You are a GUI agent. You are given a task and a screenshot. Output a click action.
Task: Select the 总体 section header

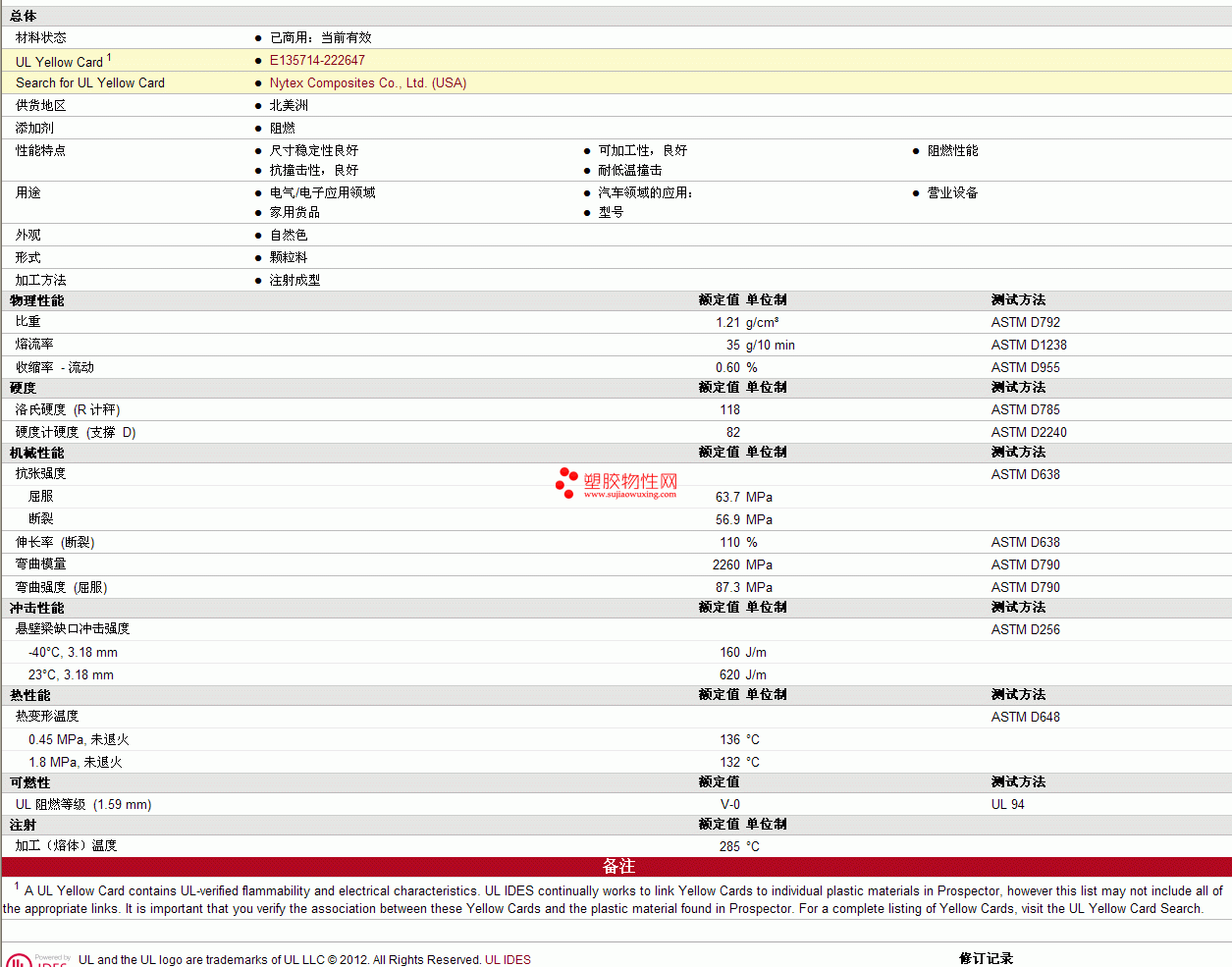coord(24,16)
